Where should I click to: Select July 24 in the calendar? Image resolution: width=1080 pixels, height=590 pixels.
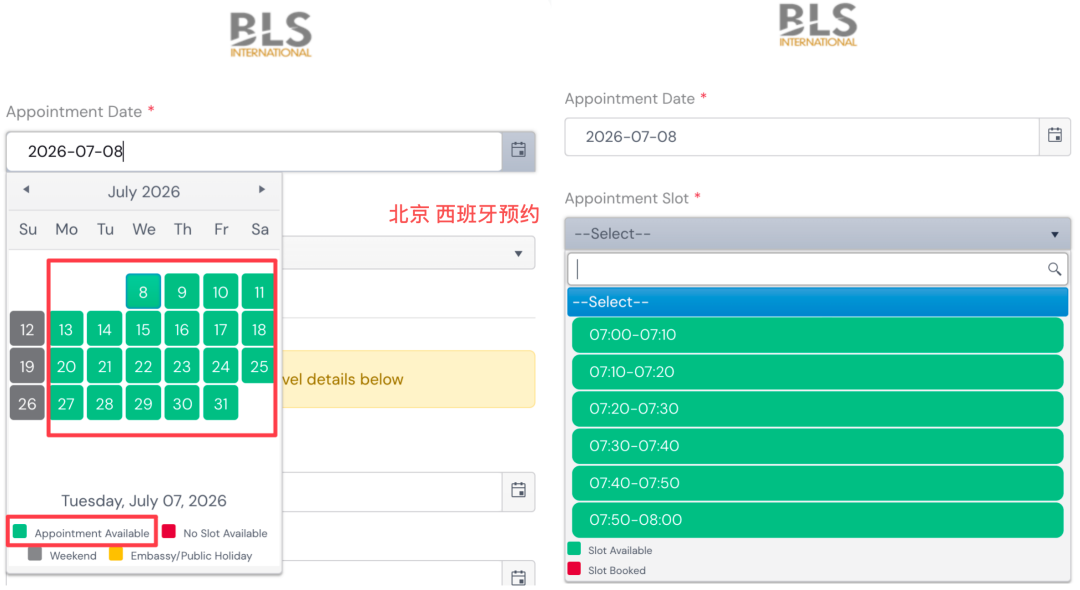220,366
